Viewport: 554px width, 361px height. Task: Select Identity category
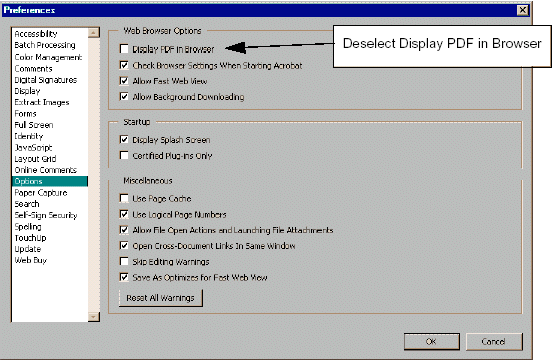pyautogui.click(x=29, y=136)
